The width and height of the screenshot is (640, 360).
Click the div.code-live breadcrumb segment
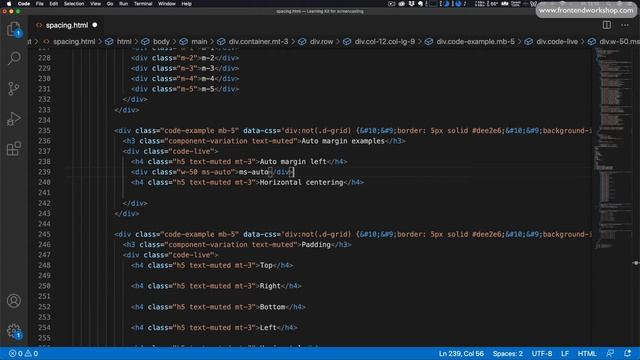557,41
